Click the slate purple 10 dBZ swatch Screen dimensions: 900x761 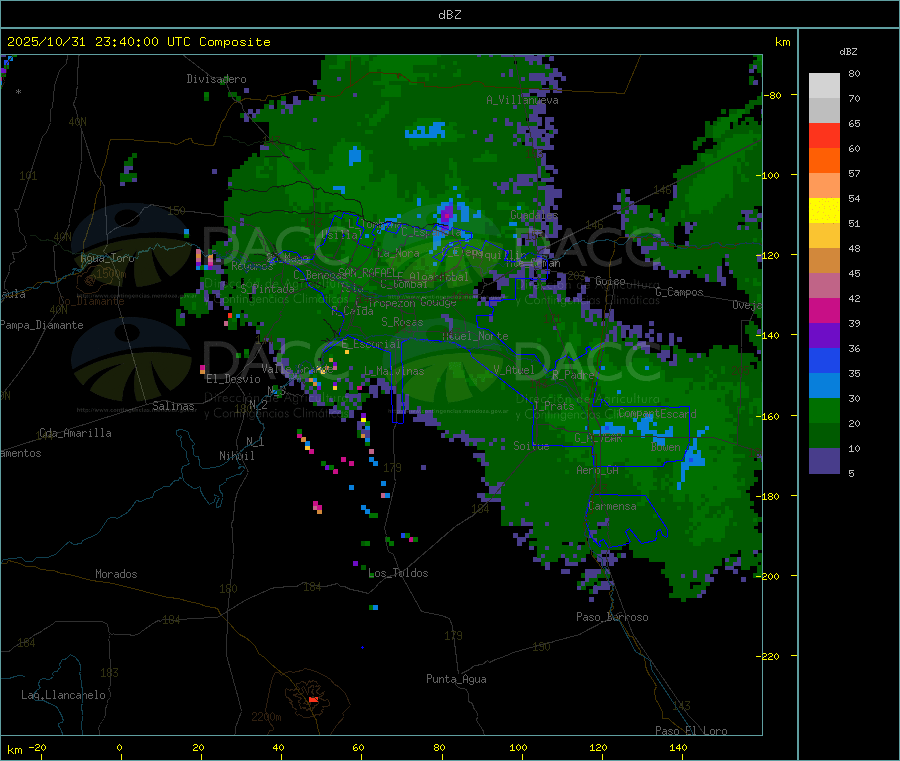click(824, 461)
